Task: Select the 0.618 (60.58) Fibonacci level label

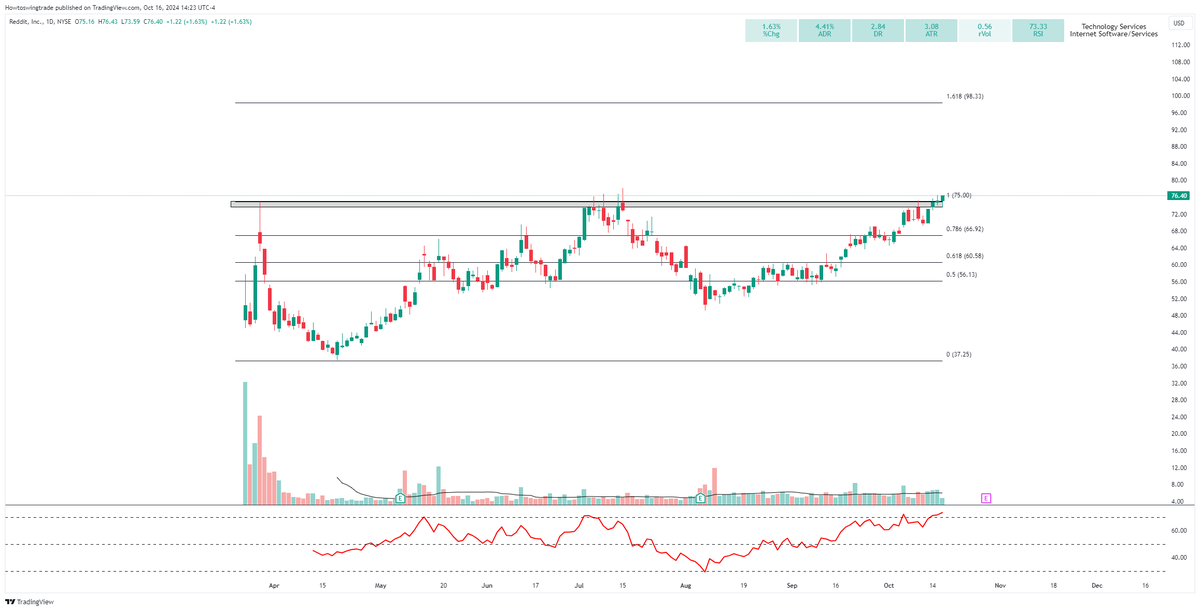Action: pyautogui.click(x=965, y=256)
